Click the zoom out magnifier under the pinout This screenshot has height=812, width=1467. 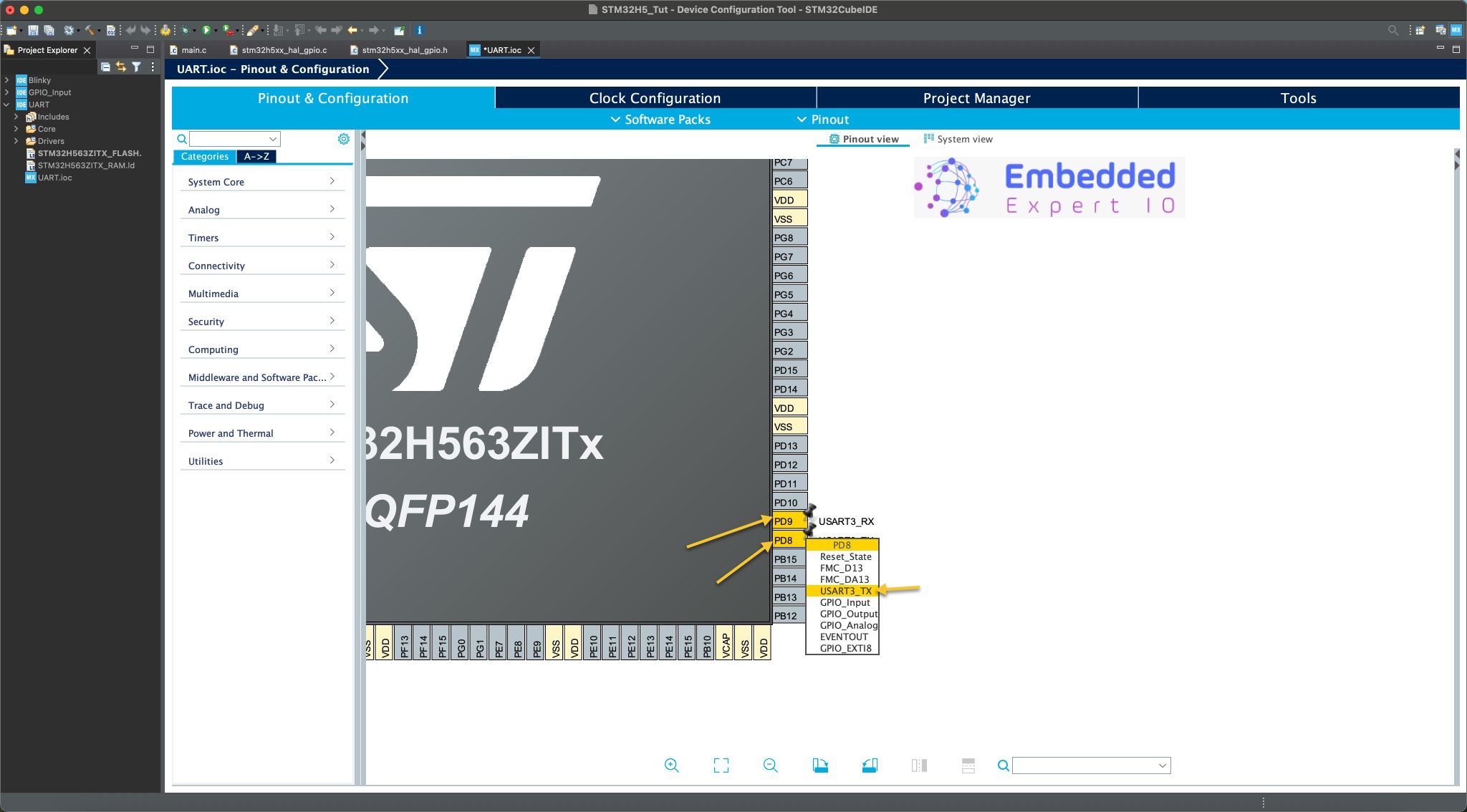tap(770, 765)
